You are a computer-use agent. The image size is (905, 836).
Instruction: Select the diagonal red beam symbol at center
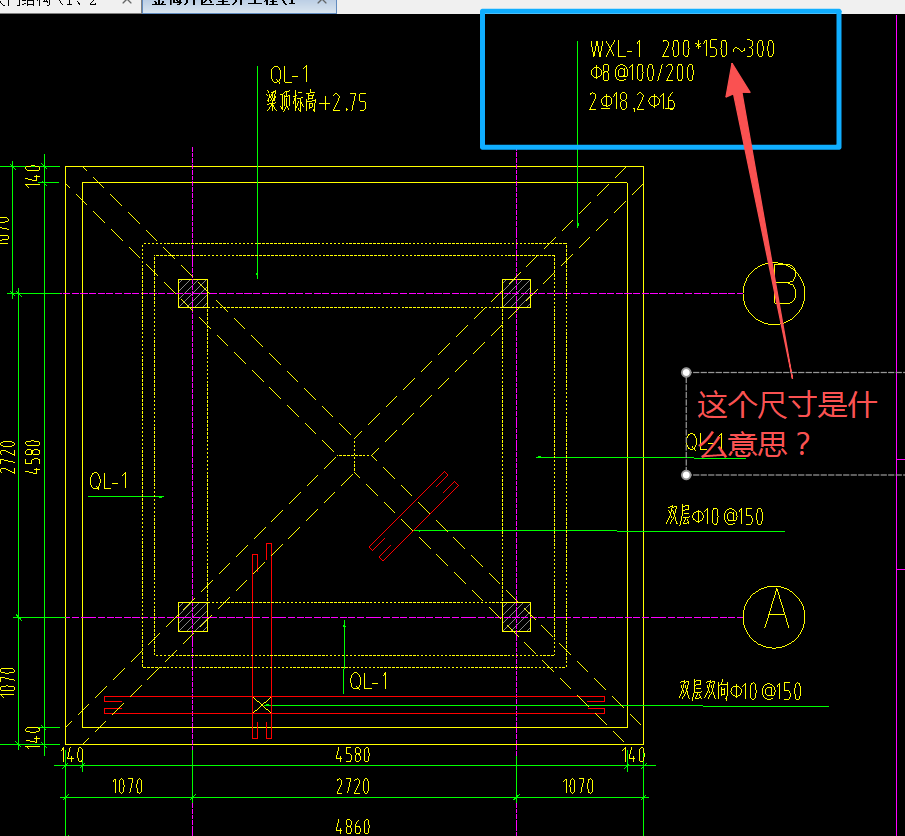[x=413, y=515]
